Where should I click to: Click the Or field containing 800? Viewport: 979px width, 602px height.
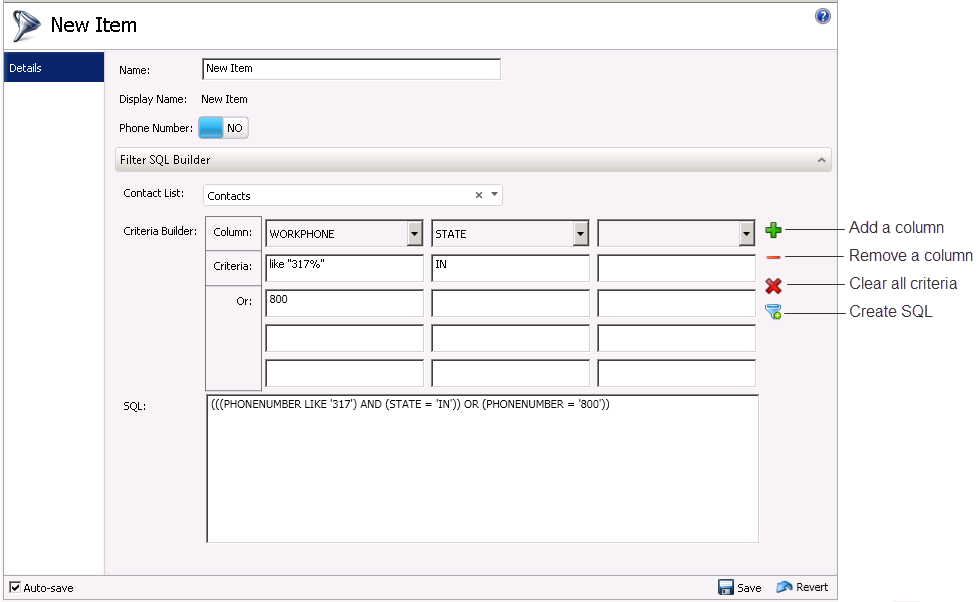344,303
